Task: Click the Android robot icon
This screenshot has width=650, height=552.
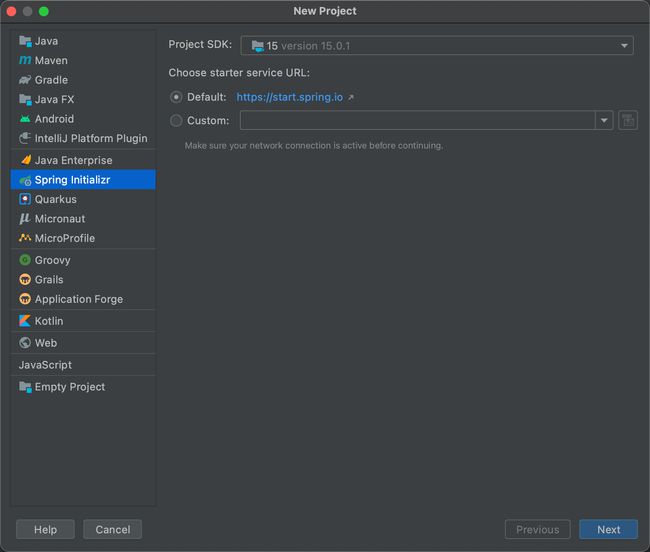Action: click(25, 119)
